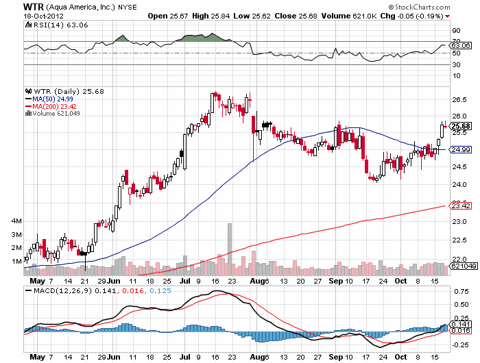Image resolution: width=480 pixels, height=363 pixels.
Task: Click the "Low 25.62" quote value
Action: pyautogui.click(x=252, y=16)
